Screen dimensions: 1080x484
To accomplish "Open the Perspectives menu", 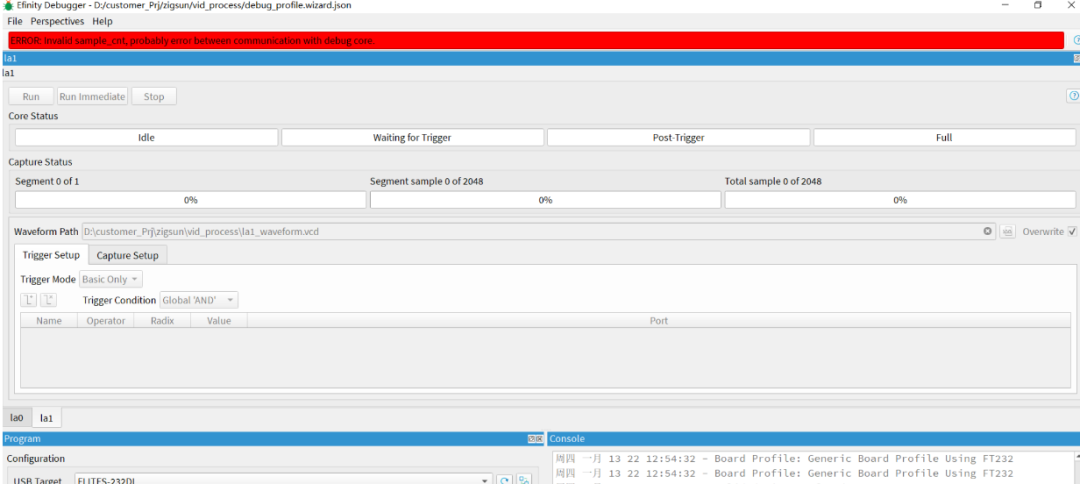I will 57,21.
